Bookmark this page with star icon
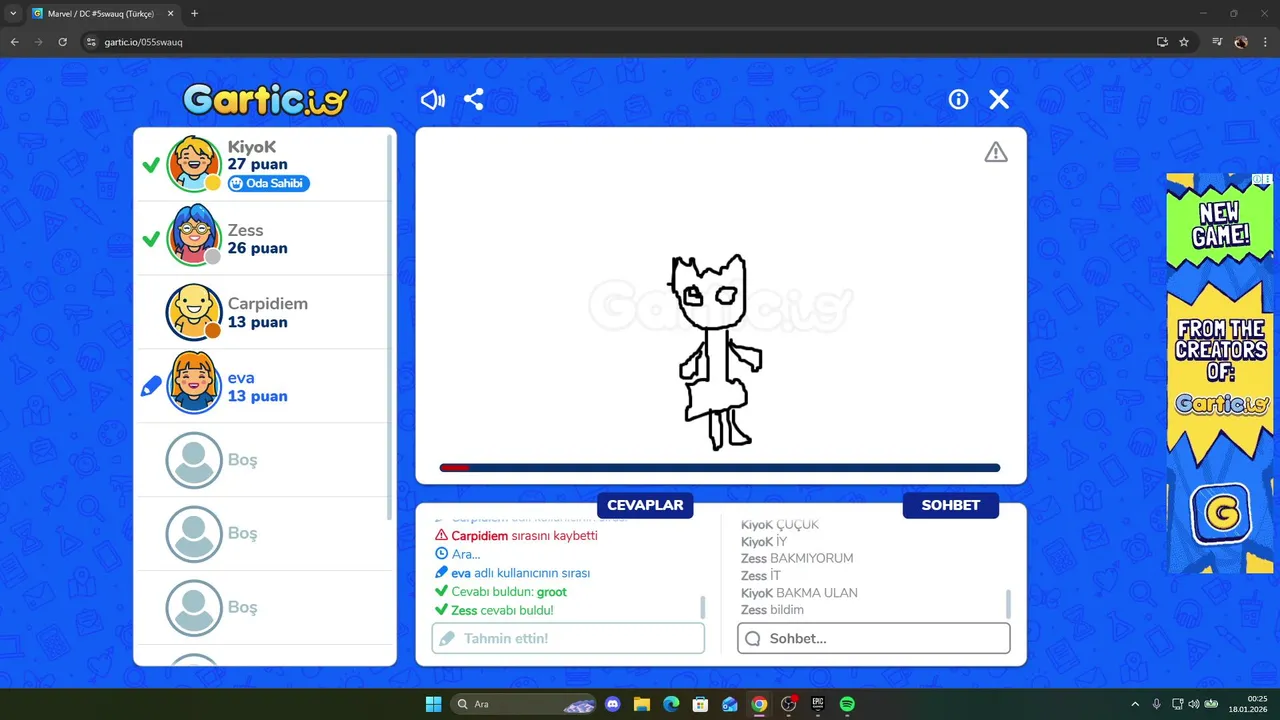The image size is (1280, 720). click(1184, 42)
